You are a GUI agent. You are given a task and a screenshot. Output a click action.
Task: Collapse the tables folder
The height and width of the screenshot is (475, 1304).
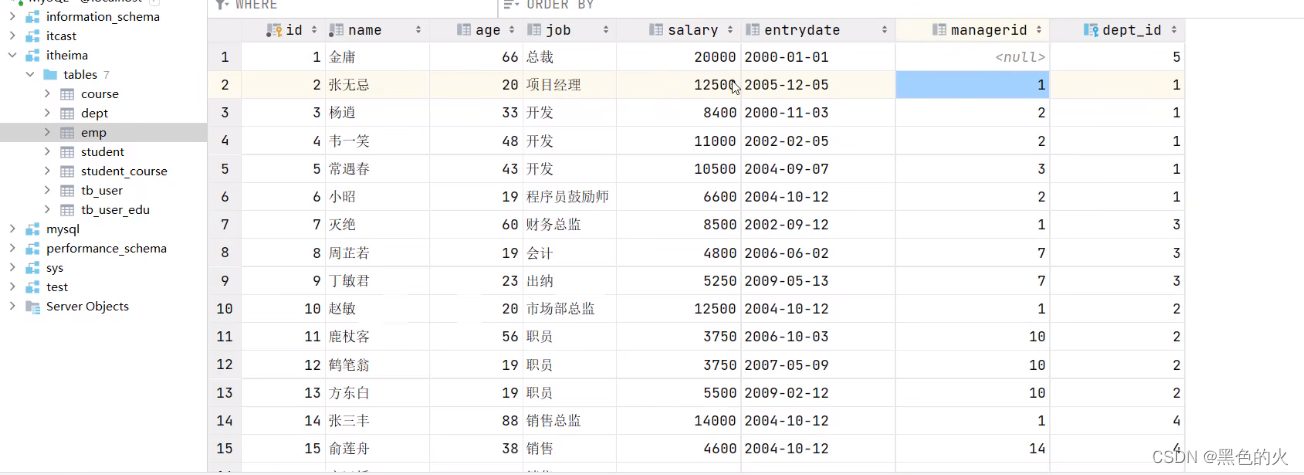pyautogui.click(x=29, y=75)
